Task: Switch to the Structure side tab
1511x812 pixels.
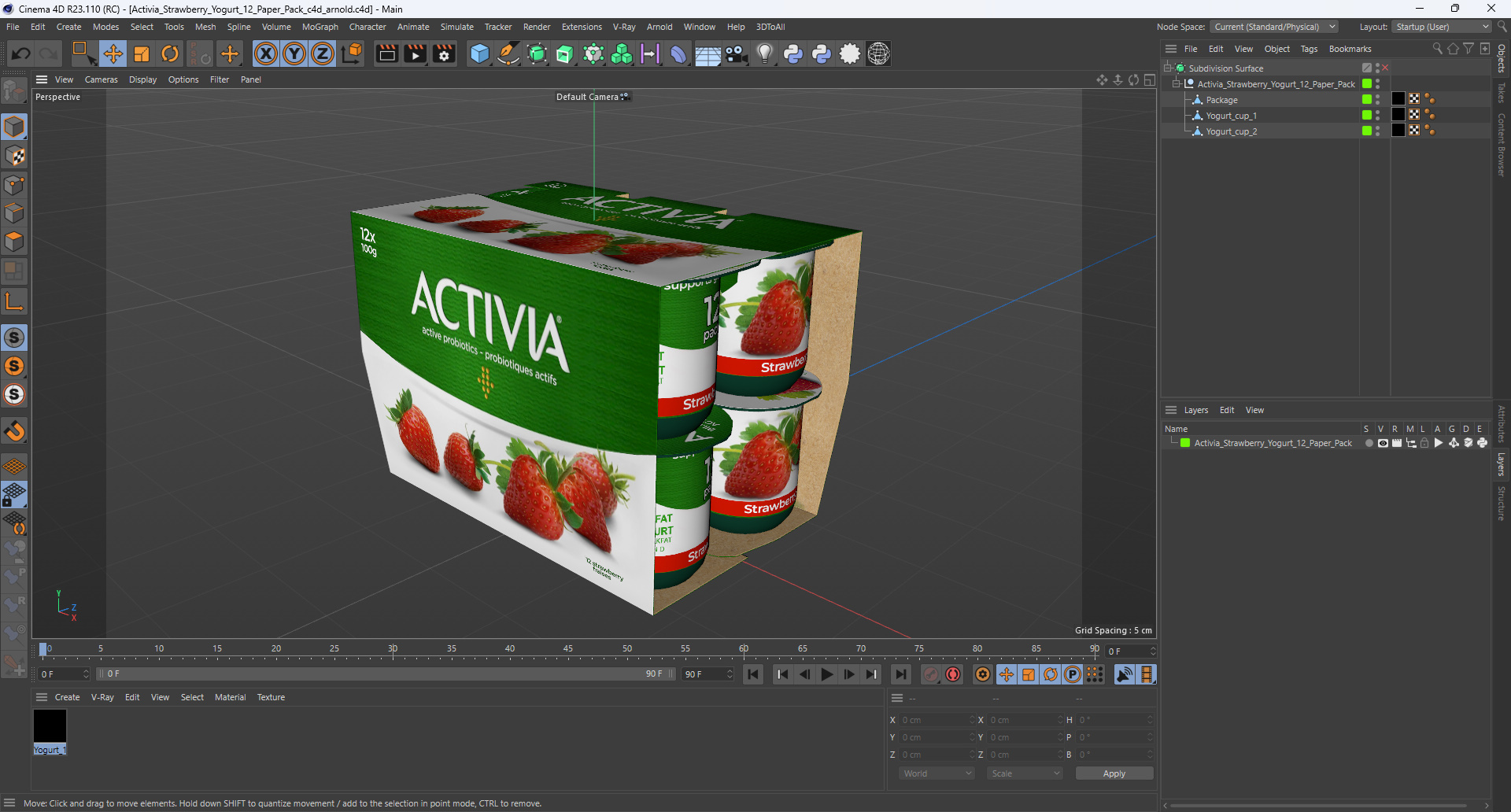Action: (x=1502, y=504)
